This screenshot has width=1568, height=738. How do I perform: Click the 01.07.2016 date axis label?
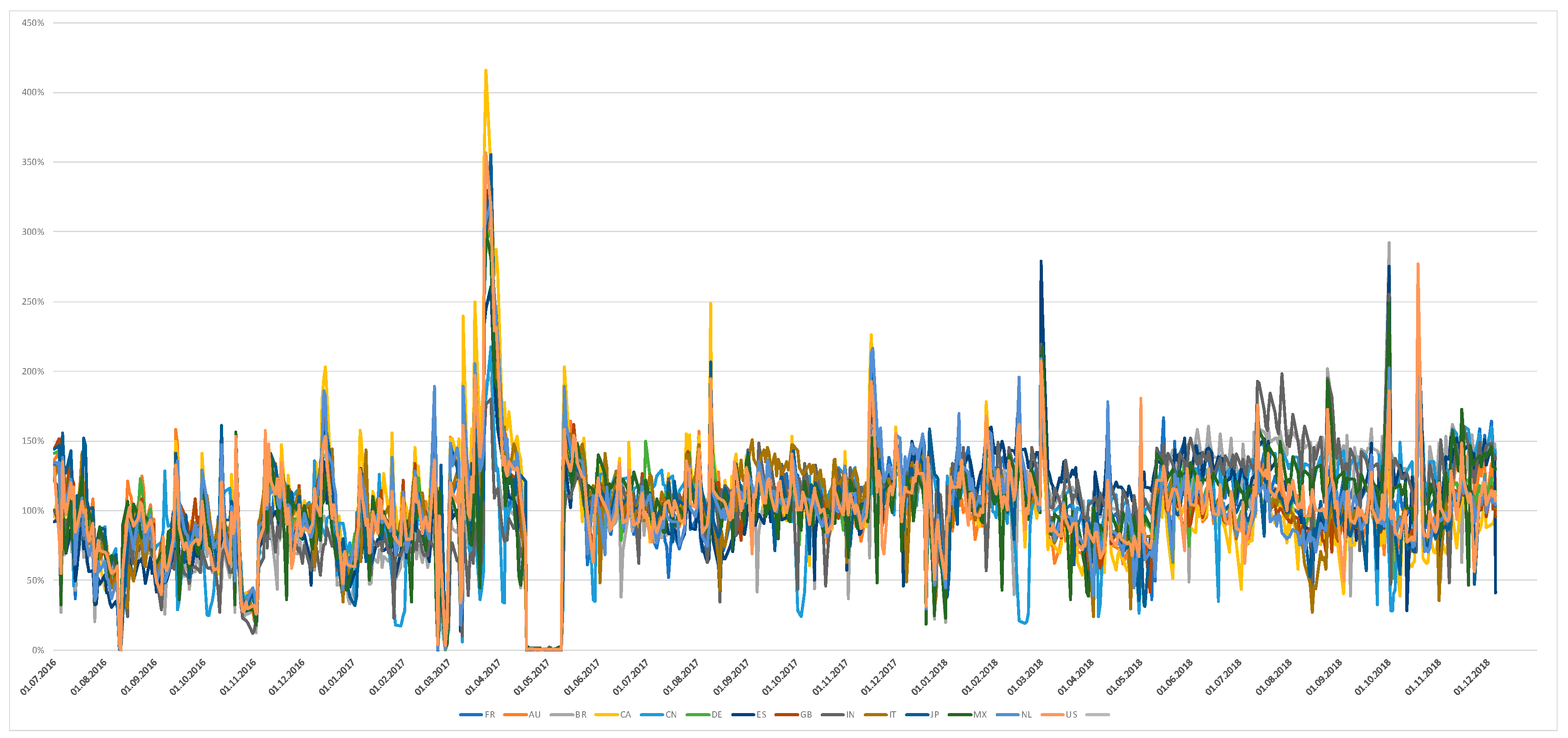[39, 676]
